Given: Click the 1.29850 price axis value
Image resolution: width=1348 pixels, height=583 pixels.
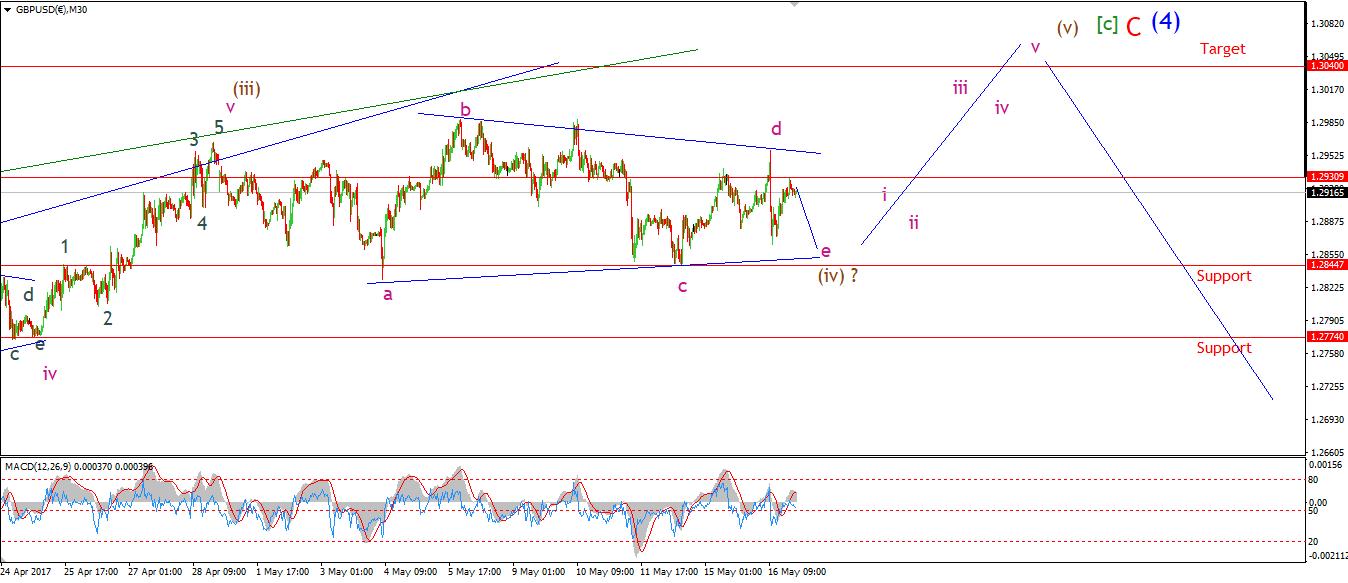Looking at the screenshot, I should point(1326,122).
